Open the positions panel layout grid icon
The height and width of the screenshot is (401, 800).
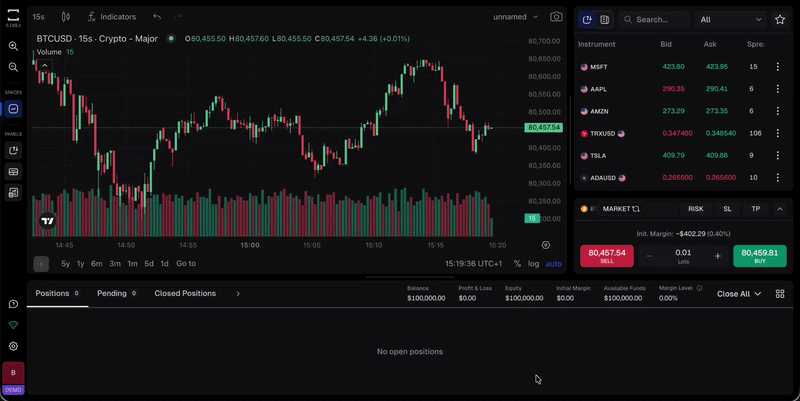[780, 294]
